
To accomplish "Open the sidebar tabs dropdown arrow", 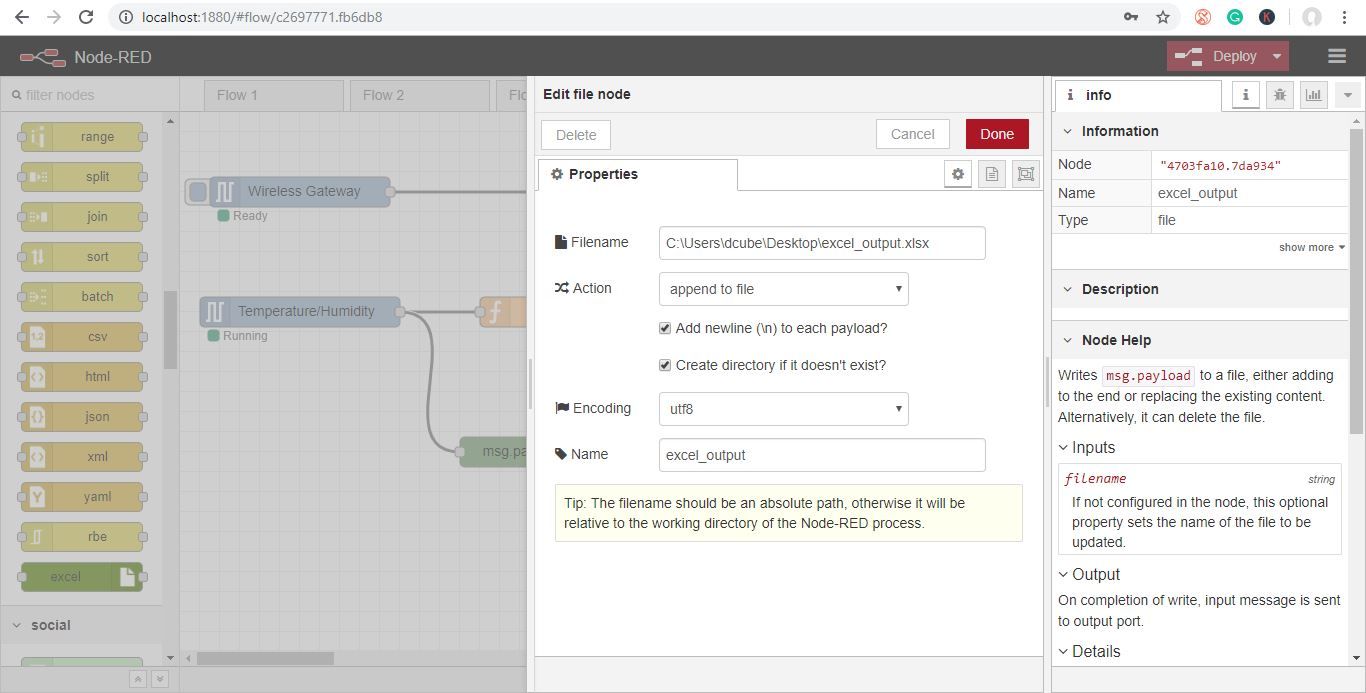I will coord(1347,95).
